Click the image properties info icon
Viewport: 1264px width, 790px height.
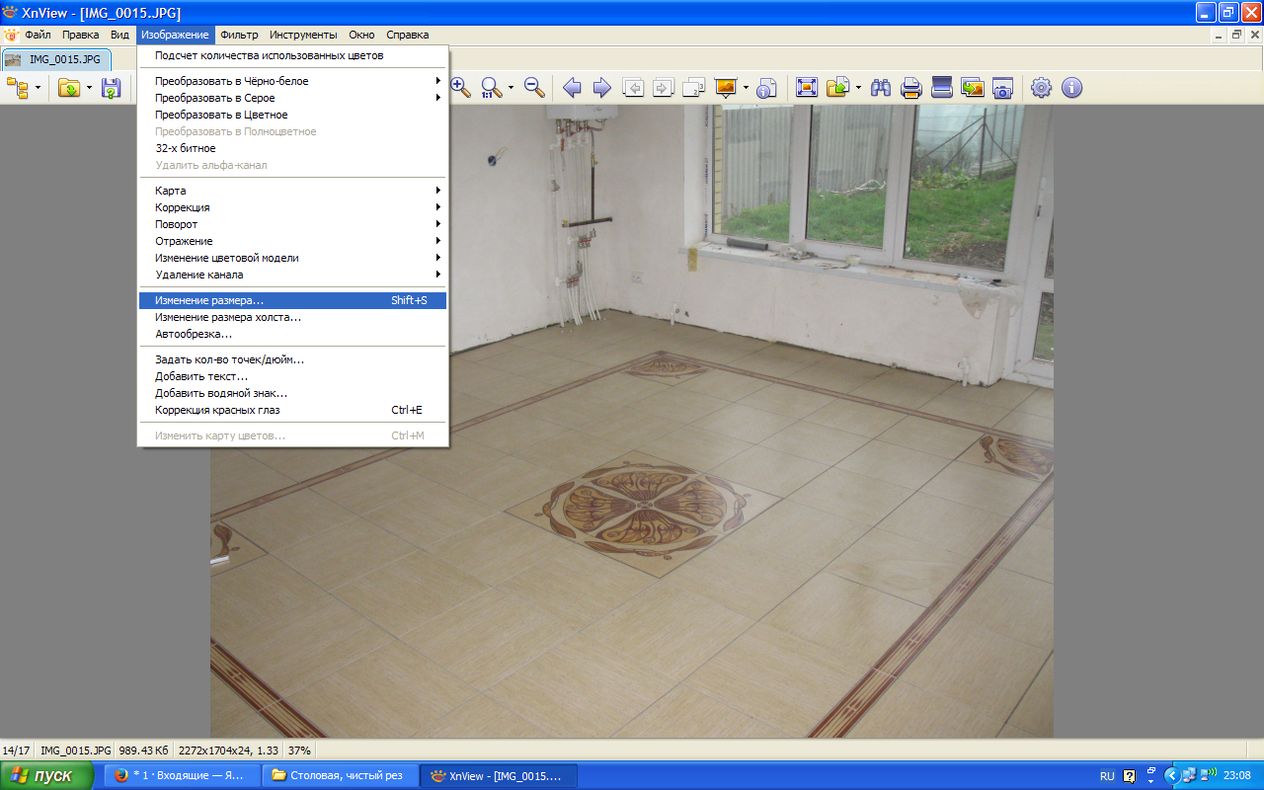coord(767,88)
